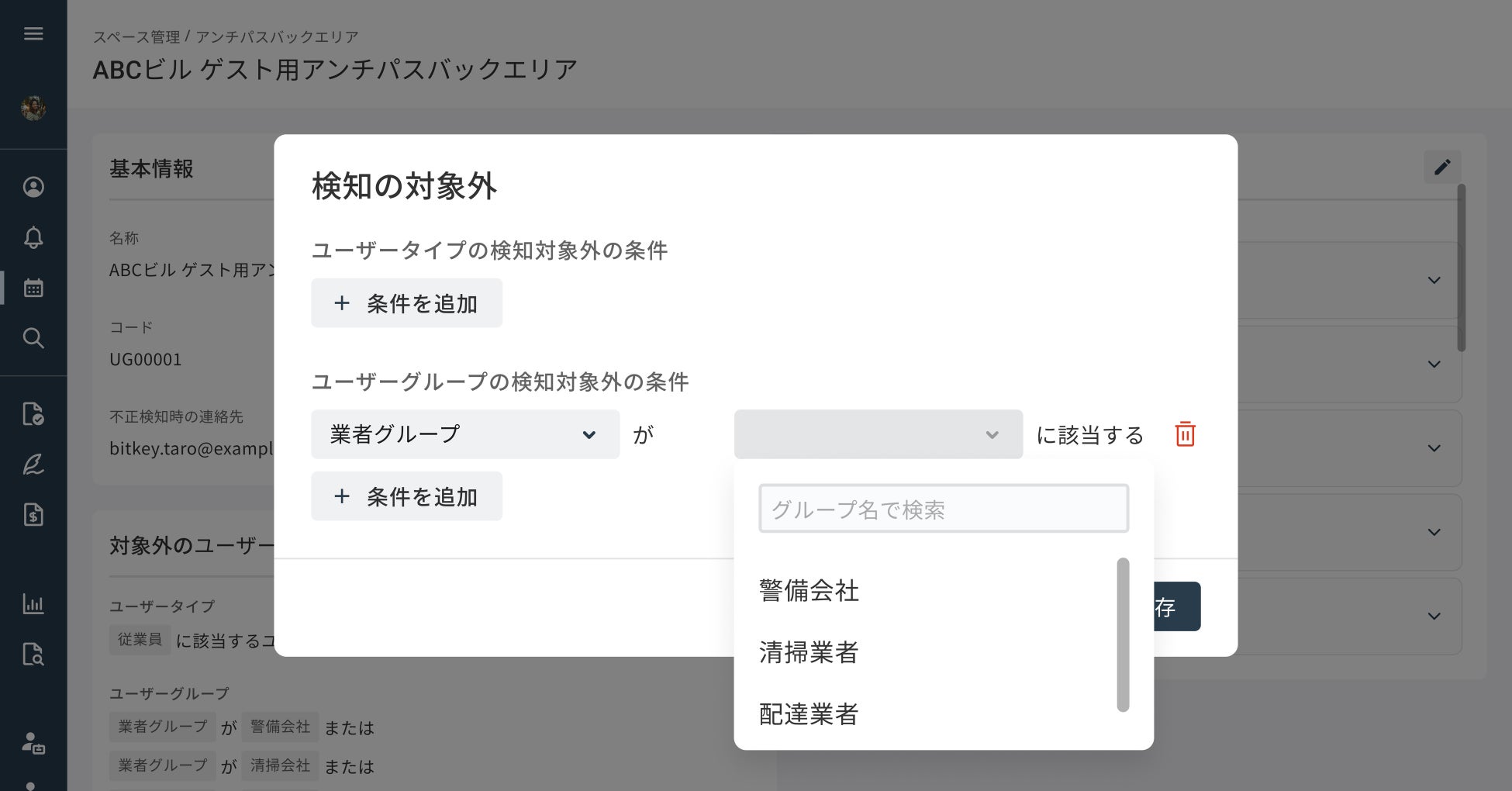
Task: Click the search magnifier sidebar icon
Action: click(x=33, y=338)
